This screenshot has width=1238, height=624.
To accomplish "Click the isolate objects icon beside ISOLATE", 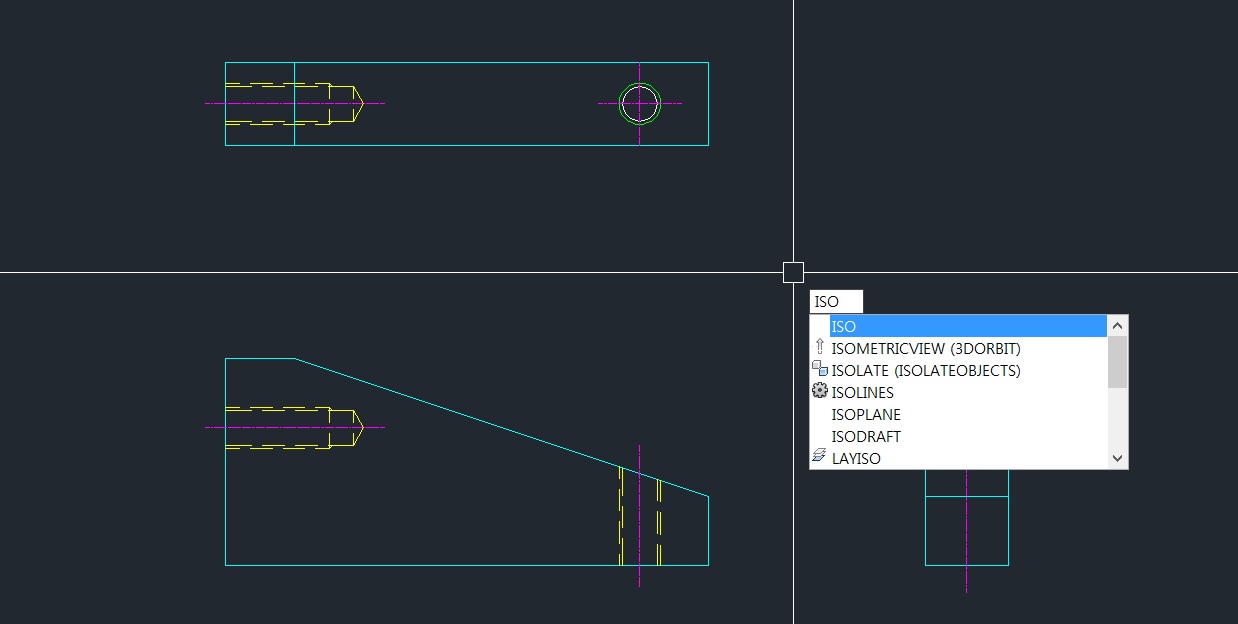I will pos(820,369).
